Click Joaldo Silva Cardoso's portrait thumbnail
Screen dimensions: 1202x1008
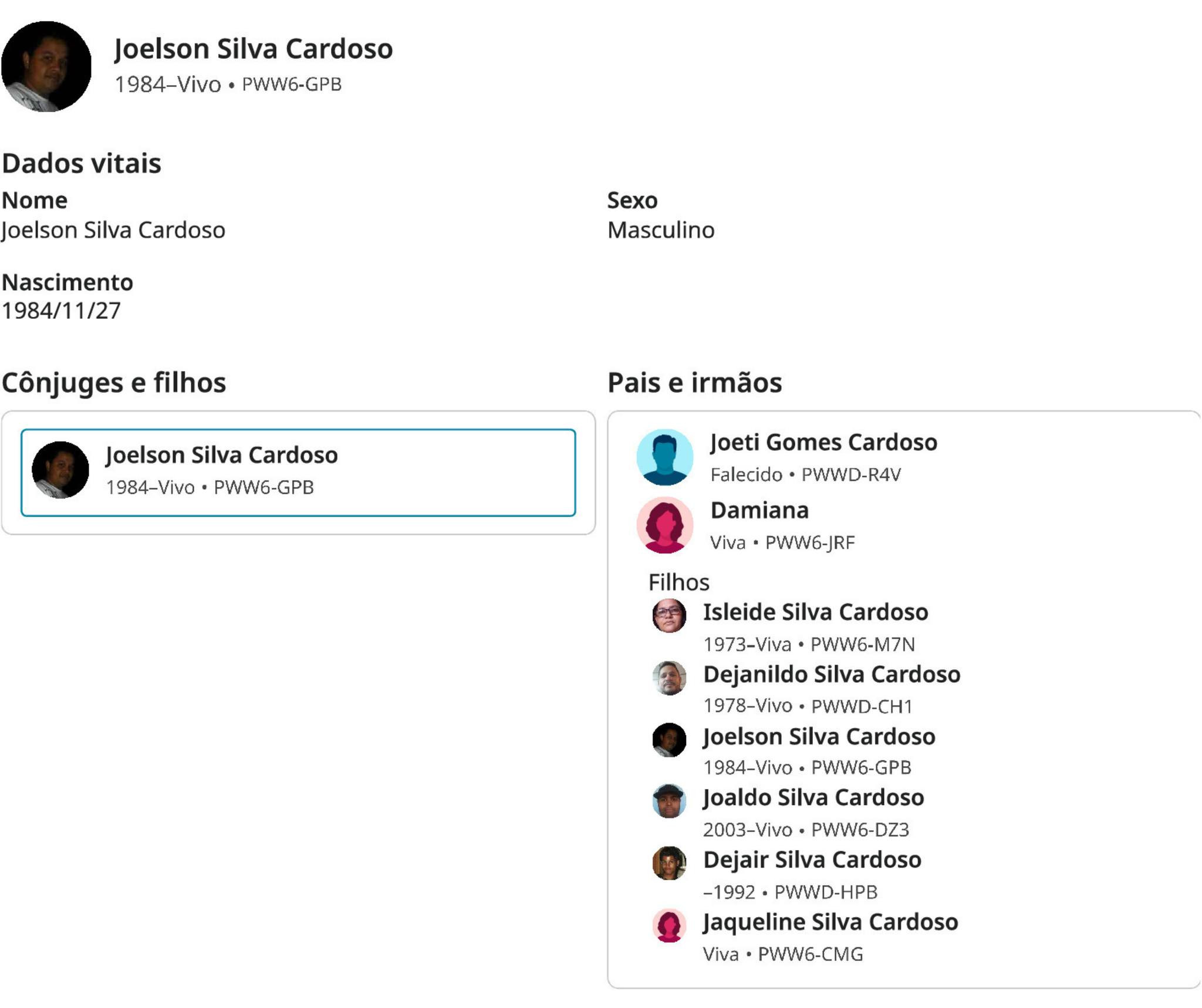669,801
